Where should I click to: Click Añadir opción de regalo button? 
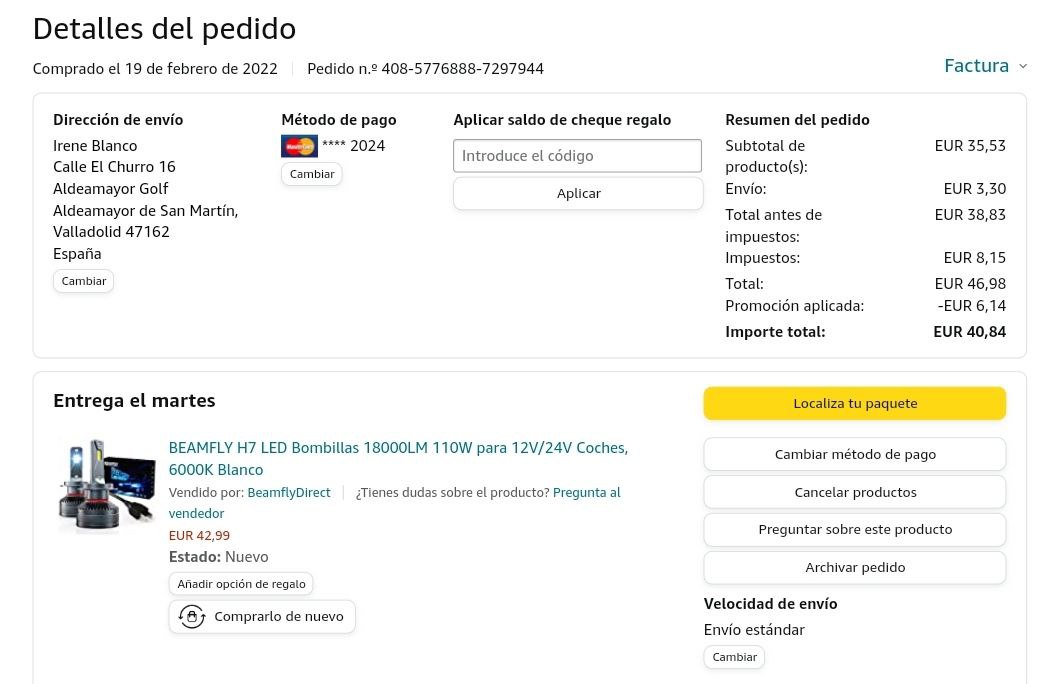241,584
